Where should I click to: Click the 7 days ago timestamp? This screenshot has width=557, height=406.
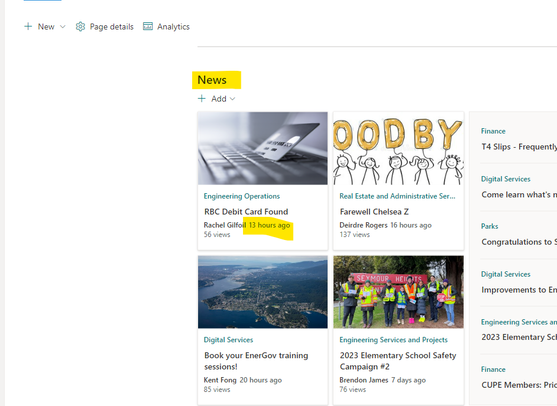(409, 380)
